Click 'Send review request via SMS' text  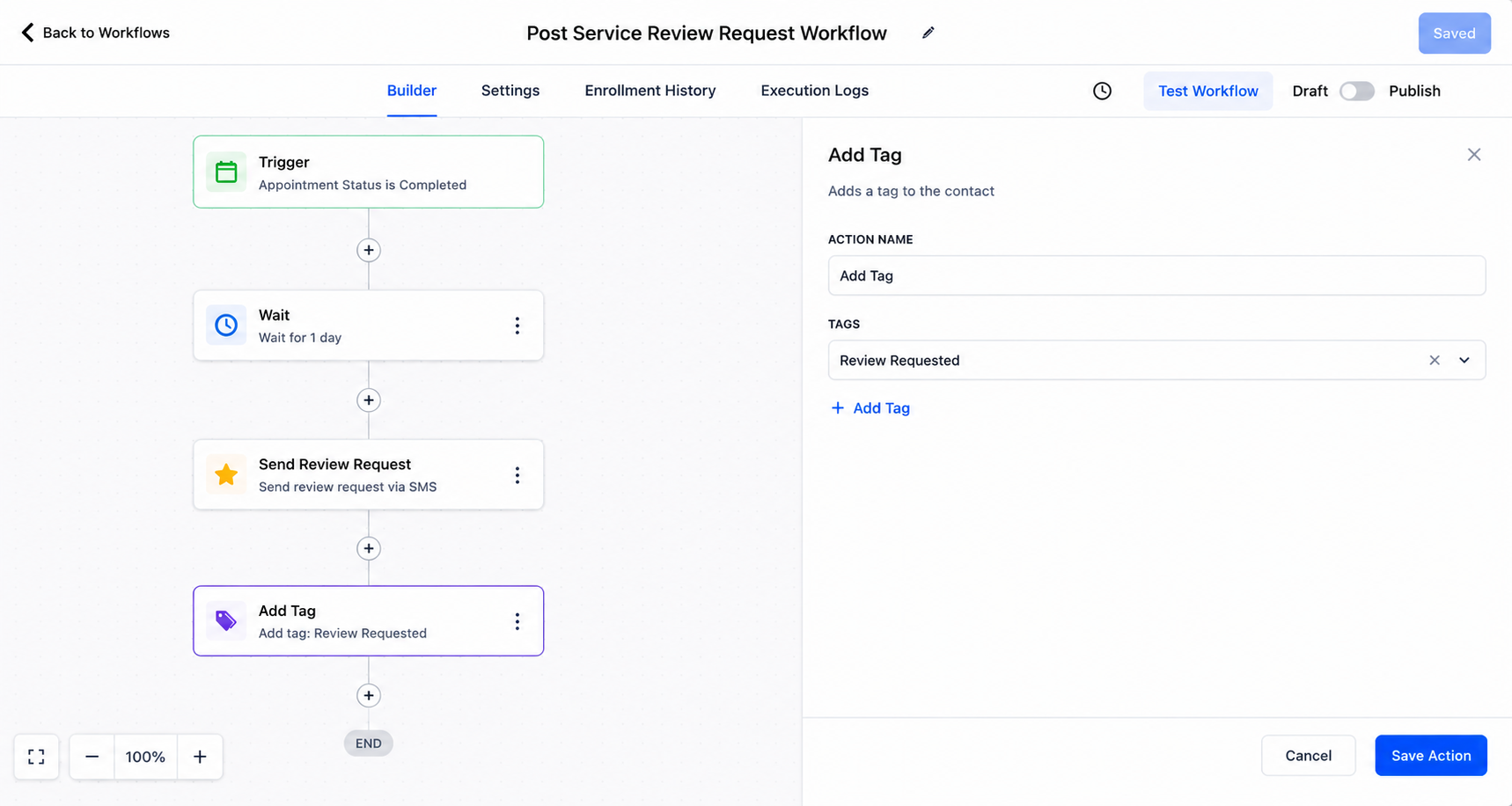[348, 487]
